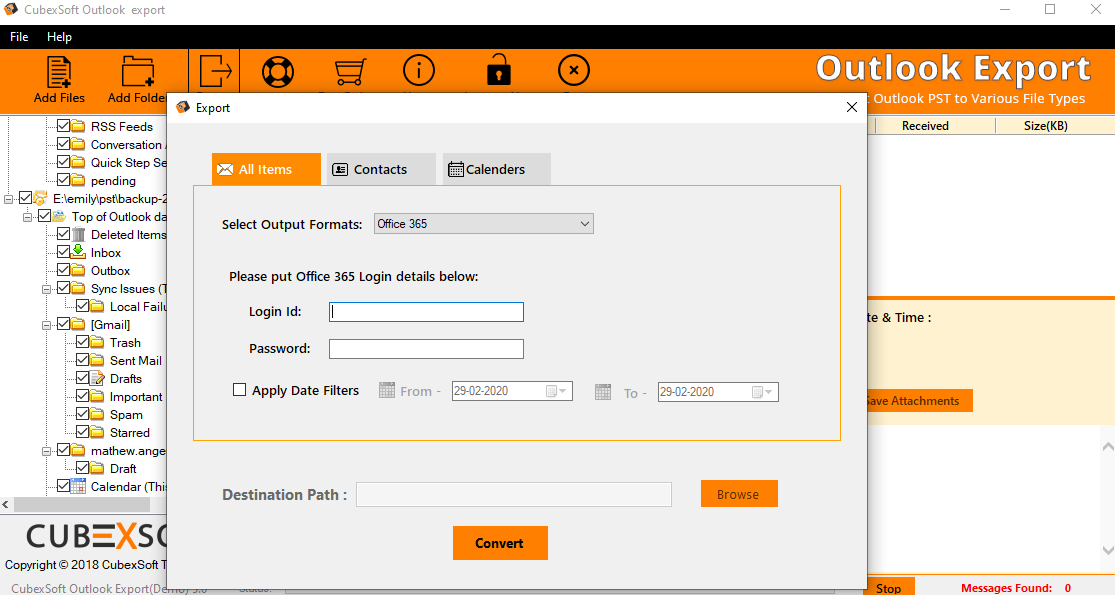Open the Help menu

tap(59, 37)
